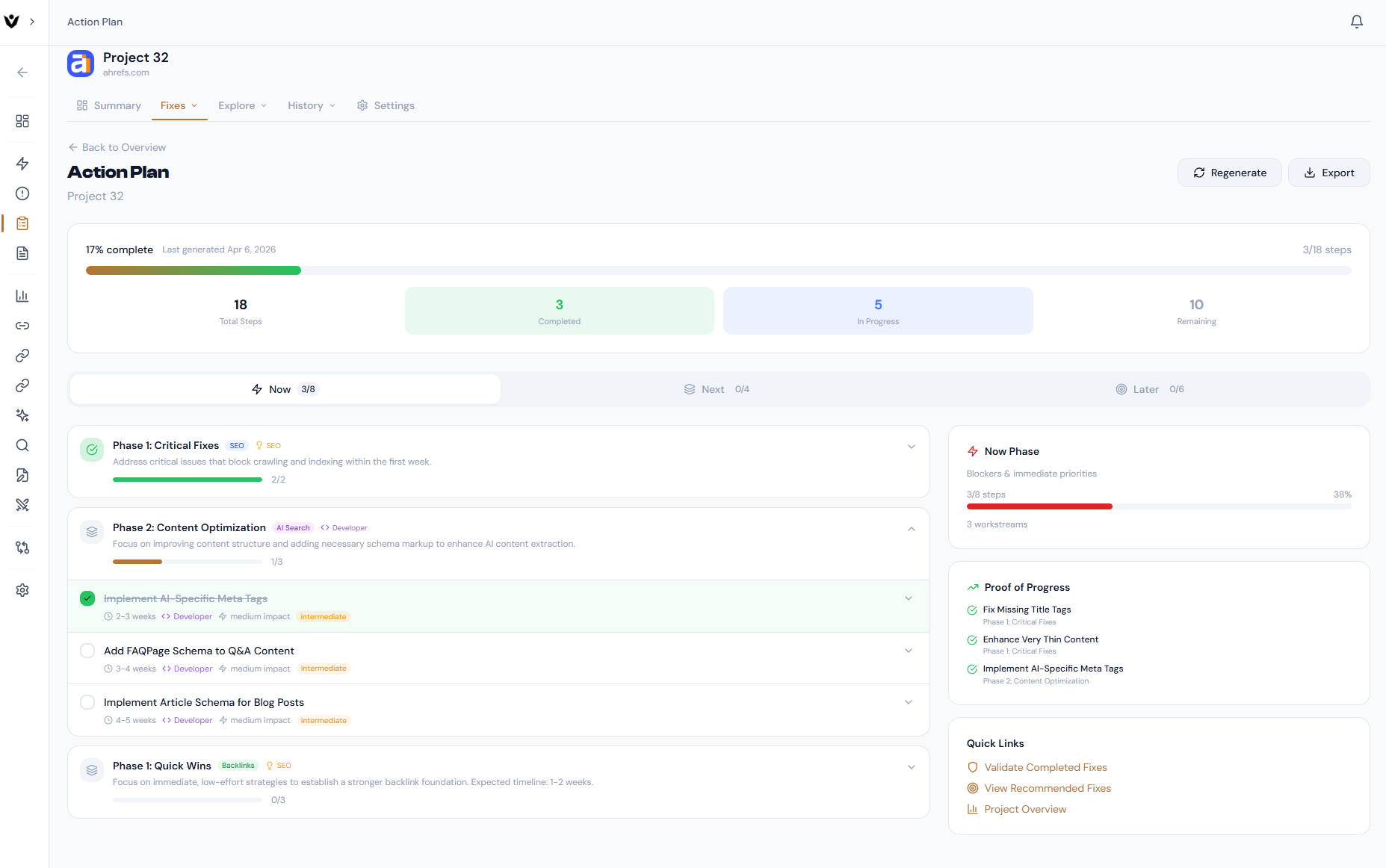Open the Explore tab dropdown
This screenshot has height=868, width=1386.
[x=243, y=105]
